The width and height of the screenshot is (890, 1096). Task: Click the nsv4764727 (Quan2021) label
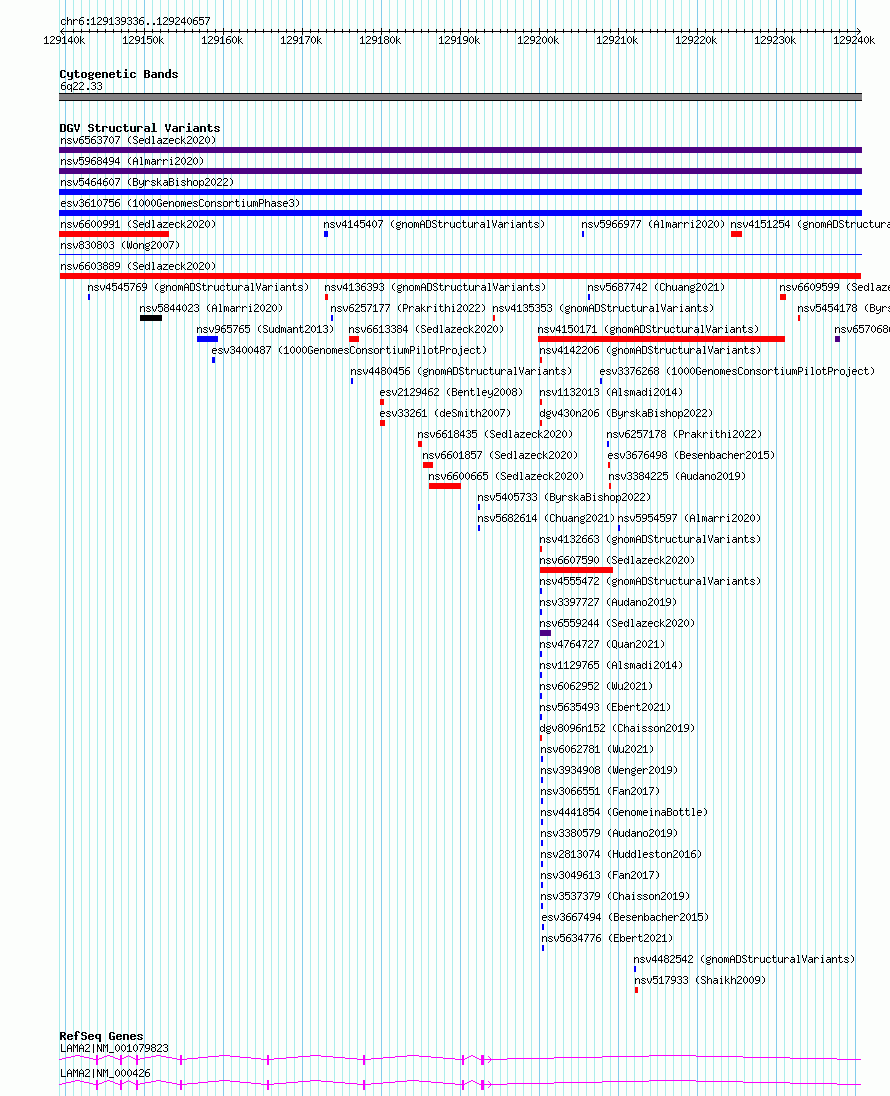click(x=602, y=644)
